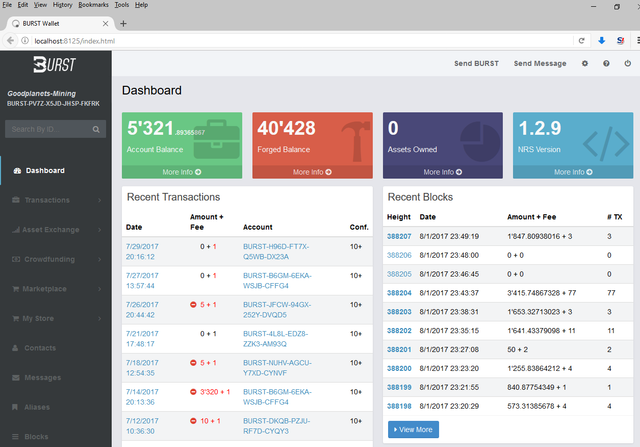
Task: Open a new browser tab with plus
Action: [x=123, y=24]
